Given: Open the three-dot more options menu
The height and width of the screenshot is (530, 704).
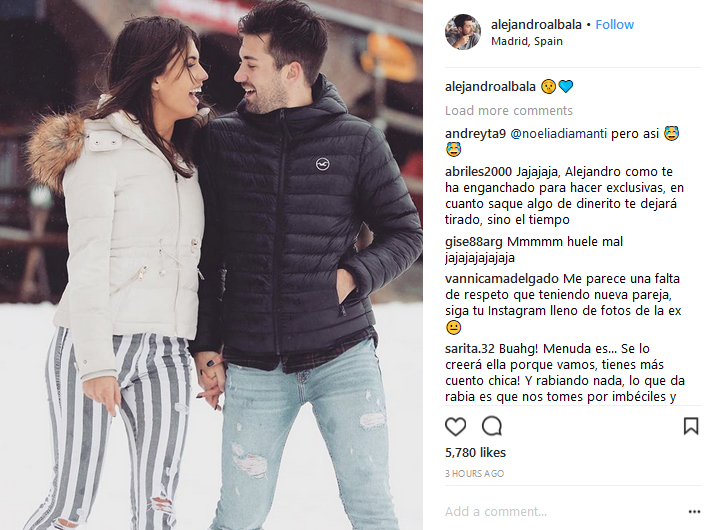Looking at the screenshot, I should click(x=694, y=512).
